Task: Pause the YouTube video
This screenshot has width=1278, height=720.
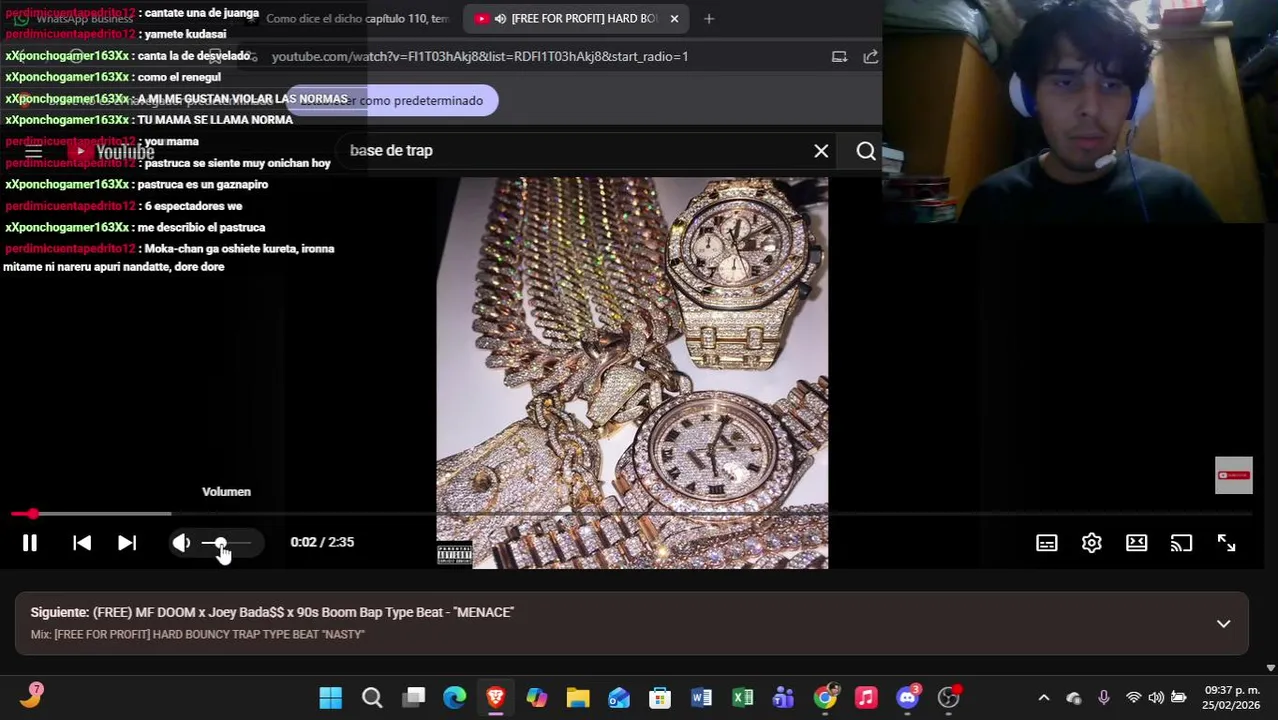Action: (29, 543)
